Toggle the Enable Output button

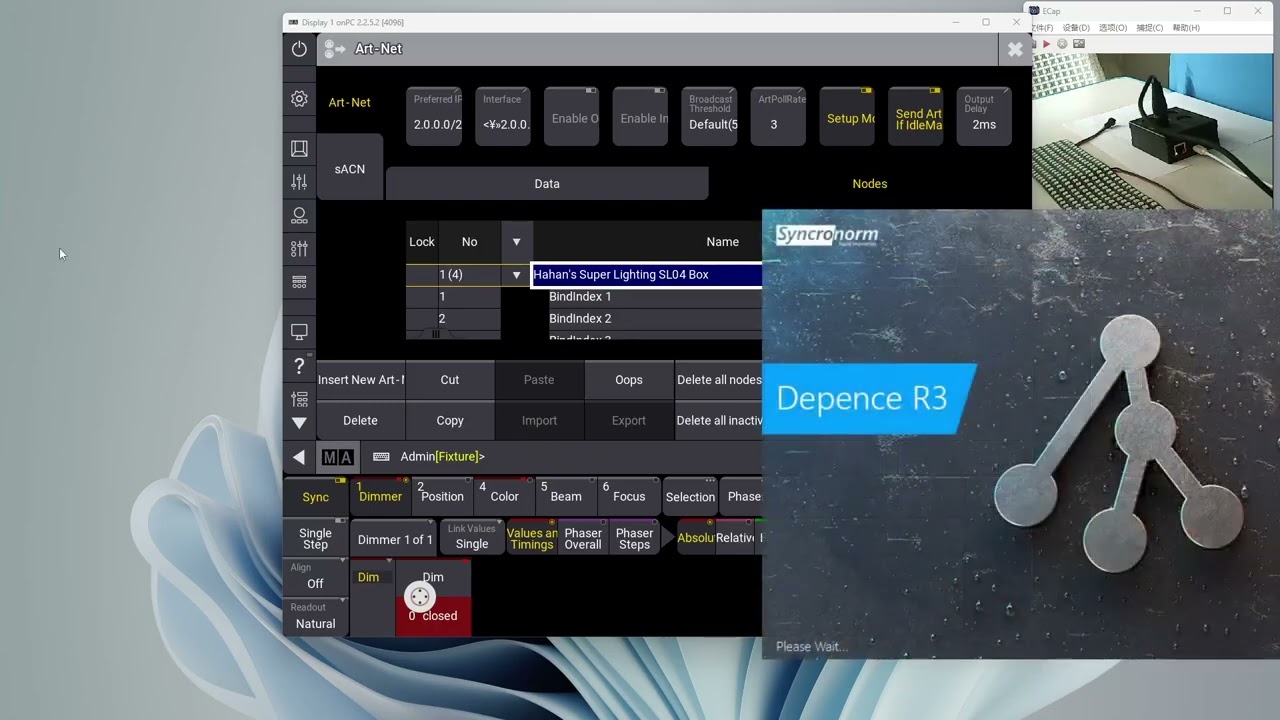click(572, 117)
